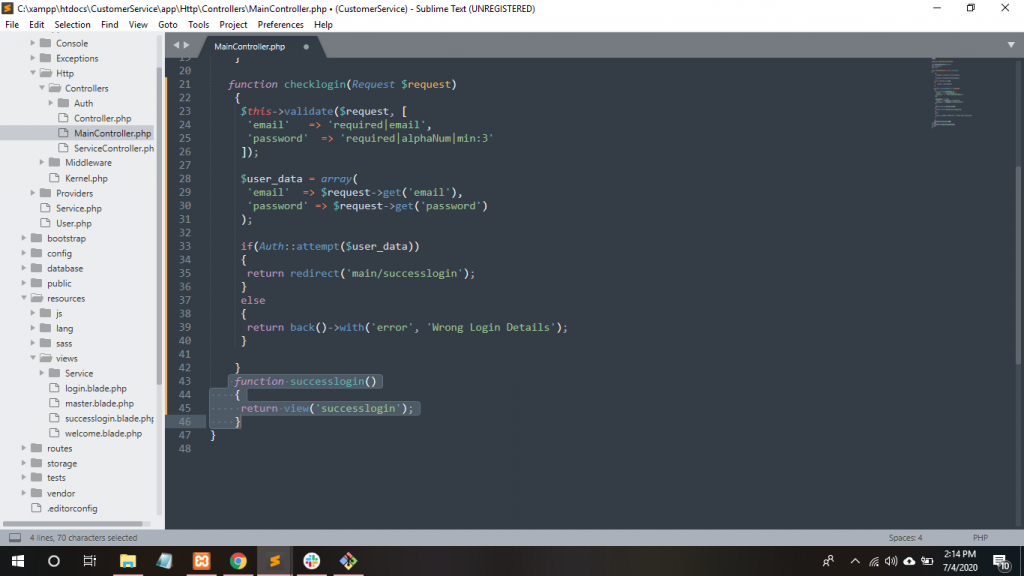Open Google Chrome from the taskbar

(x=238, y=561)
